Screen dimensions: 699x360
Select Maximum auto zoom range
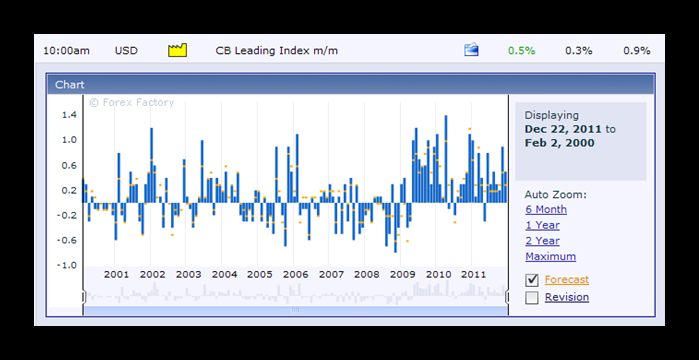[551, 257]
